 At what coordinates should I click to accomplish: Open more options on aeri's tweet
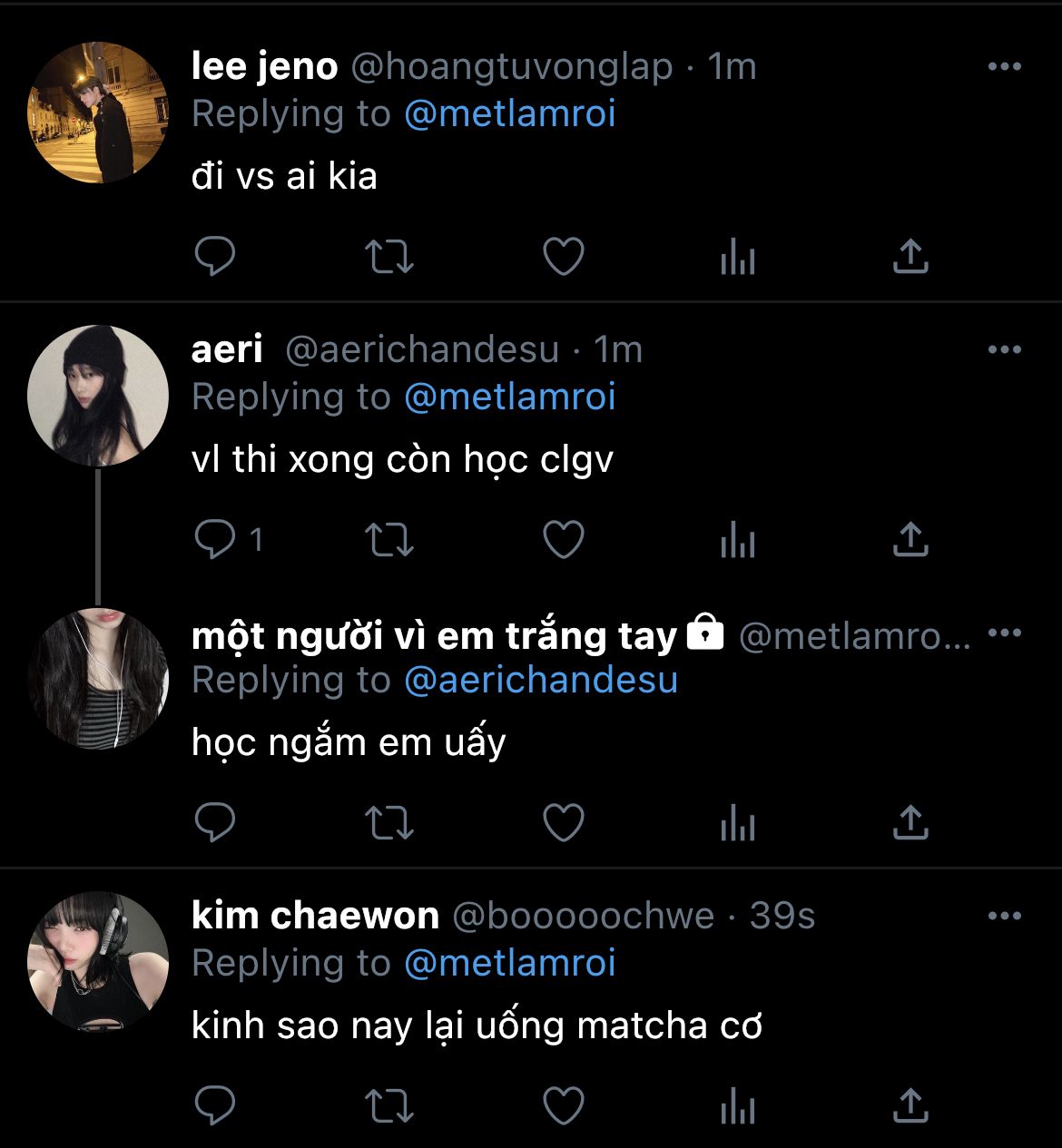1004,349
